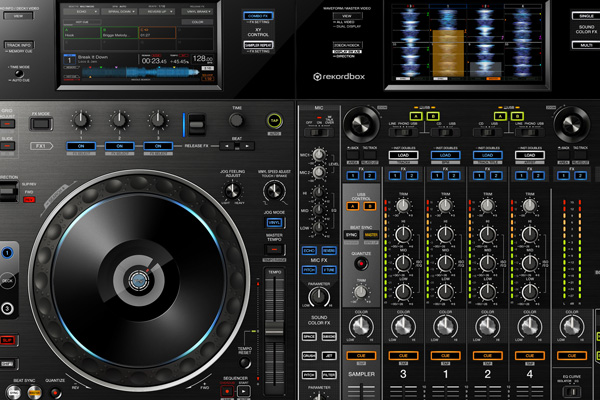Select hot cue C 01:27 pad
This screenshot has height=400, width=600.
(157, 33)
